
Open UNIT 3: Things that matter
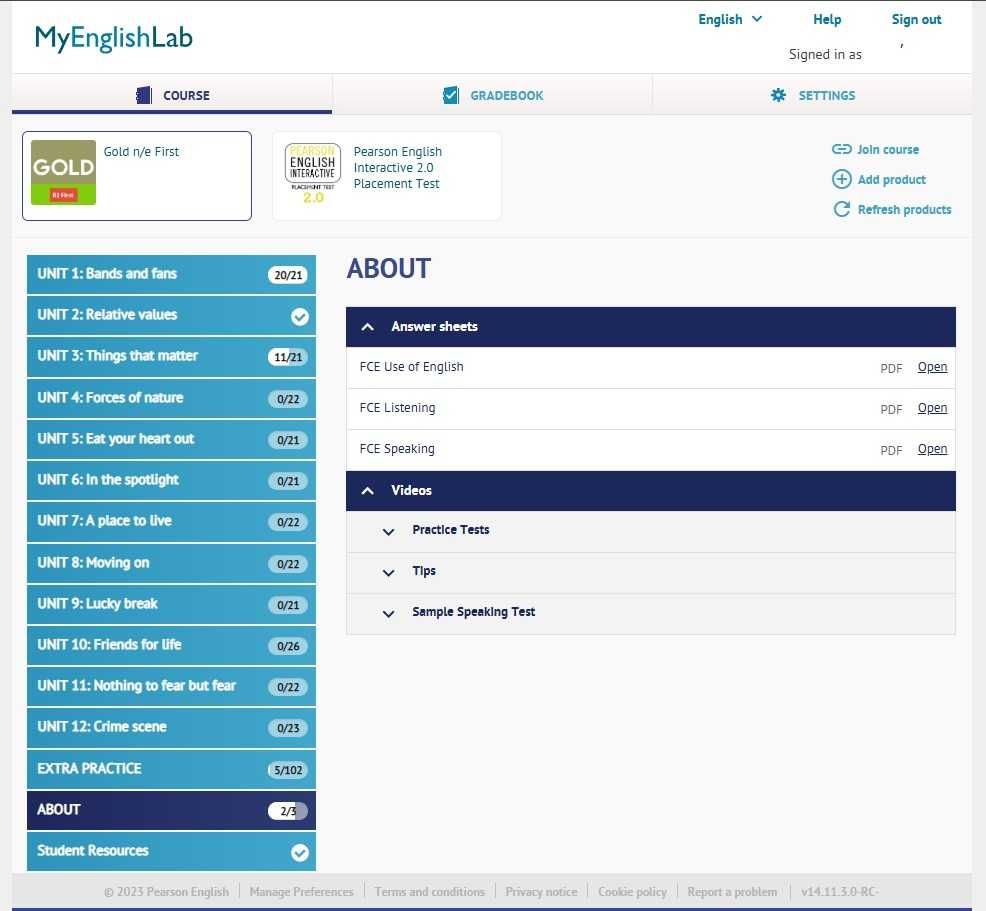pyautogui.click(x=171, y=356)
